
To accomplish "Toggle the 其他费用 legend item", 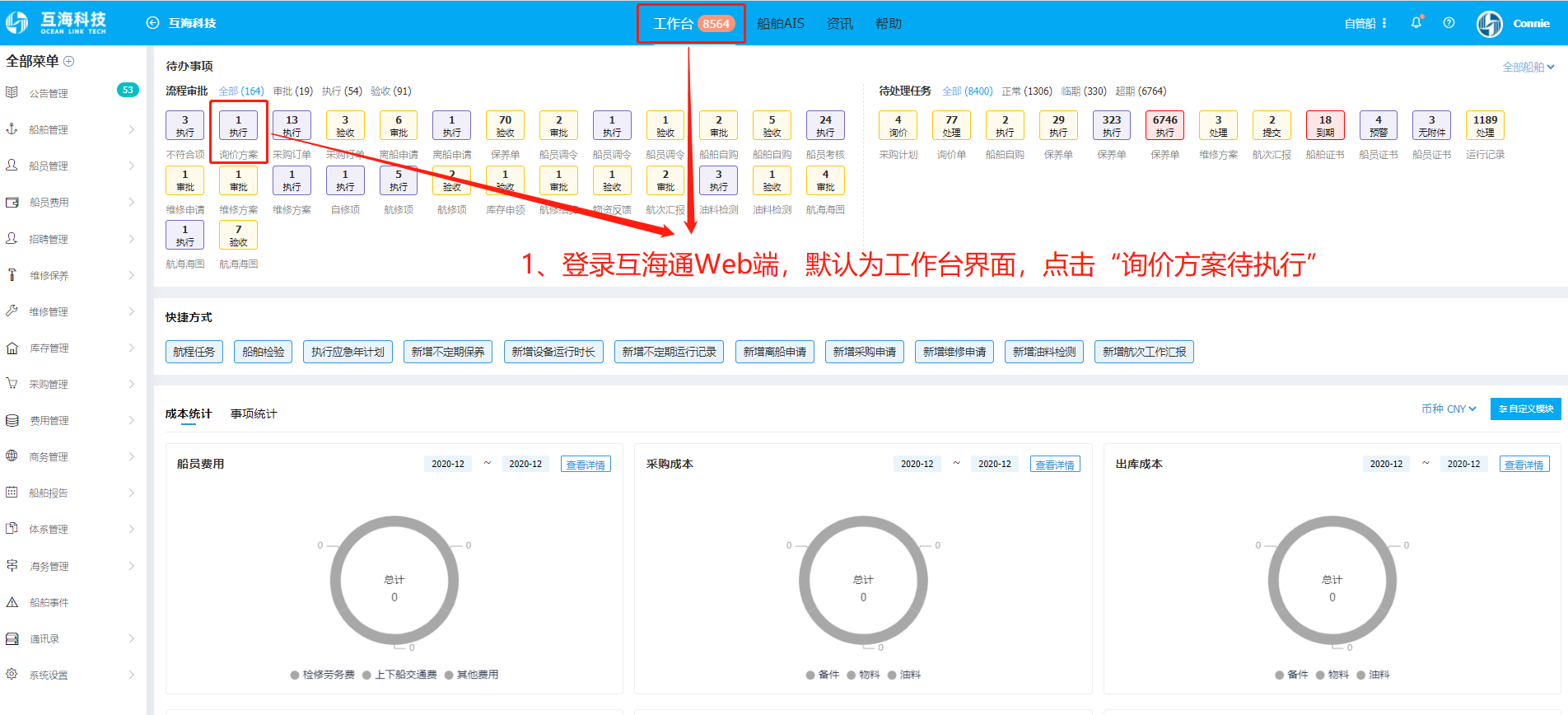I will click(x=471, y=675).
